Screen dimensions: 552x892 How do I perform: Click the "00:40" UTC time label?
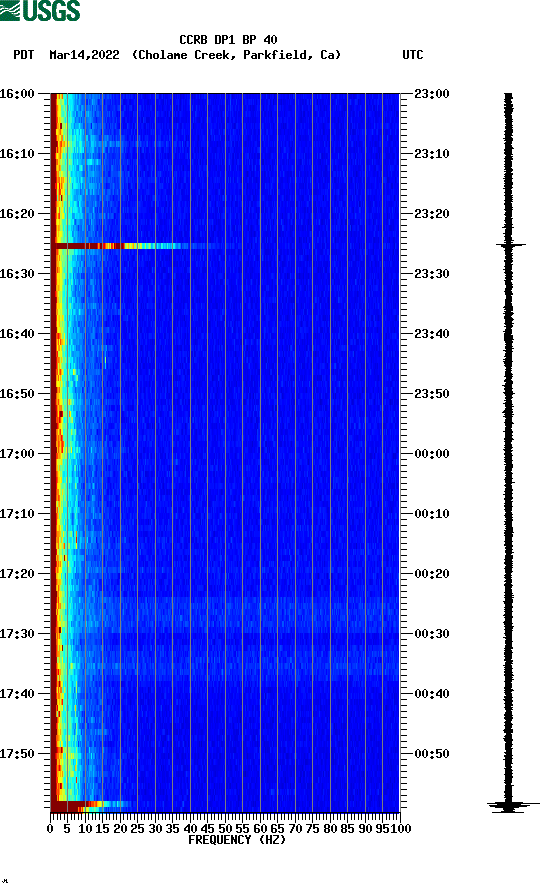(432, 694)
